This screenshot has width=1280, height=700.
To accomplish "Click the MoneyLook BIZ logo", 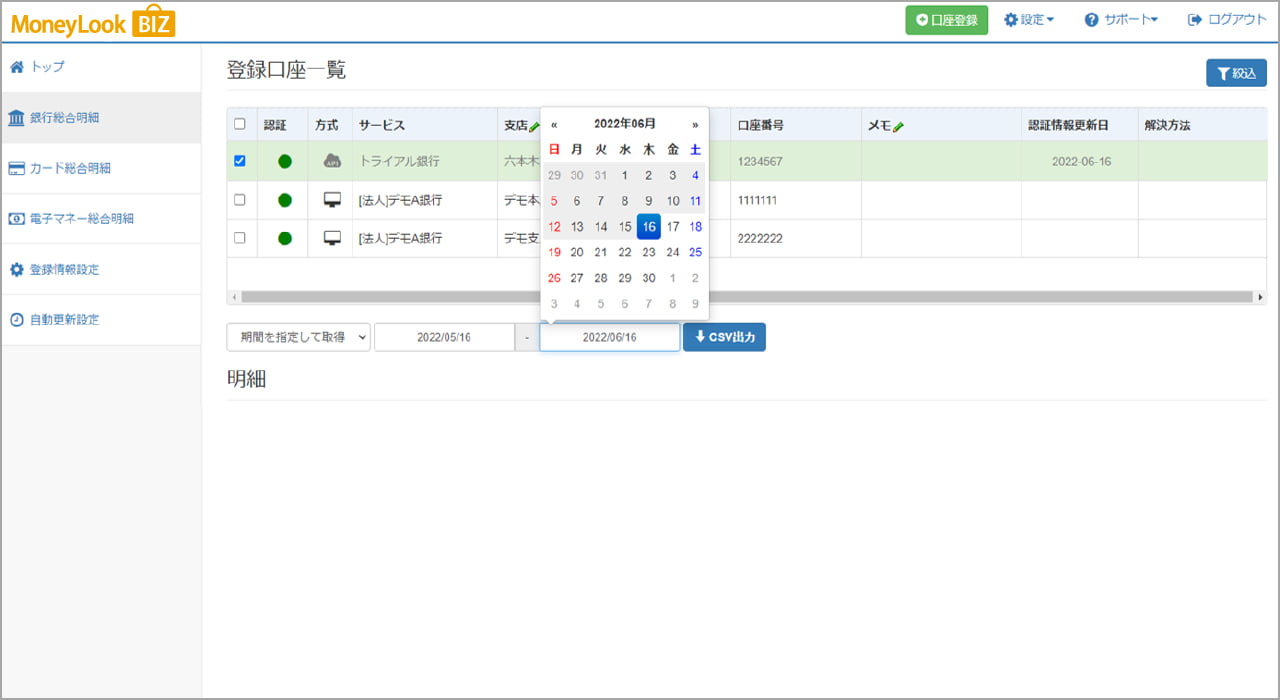I will point(93,21).
